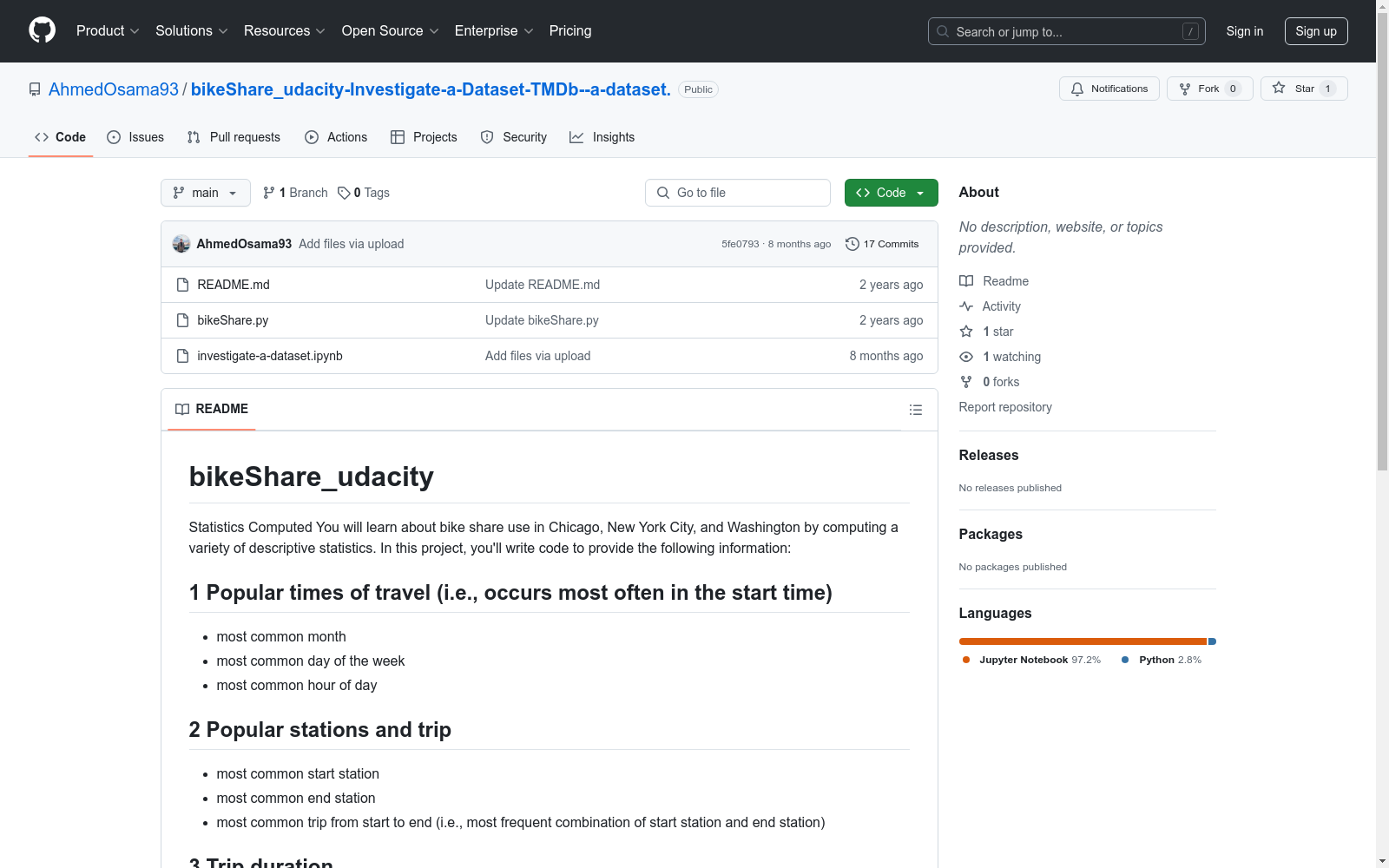
Task: Expand the Open Source menu
Action: click(391, 31)
